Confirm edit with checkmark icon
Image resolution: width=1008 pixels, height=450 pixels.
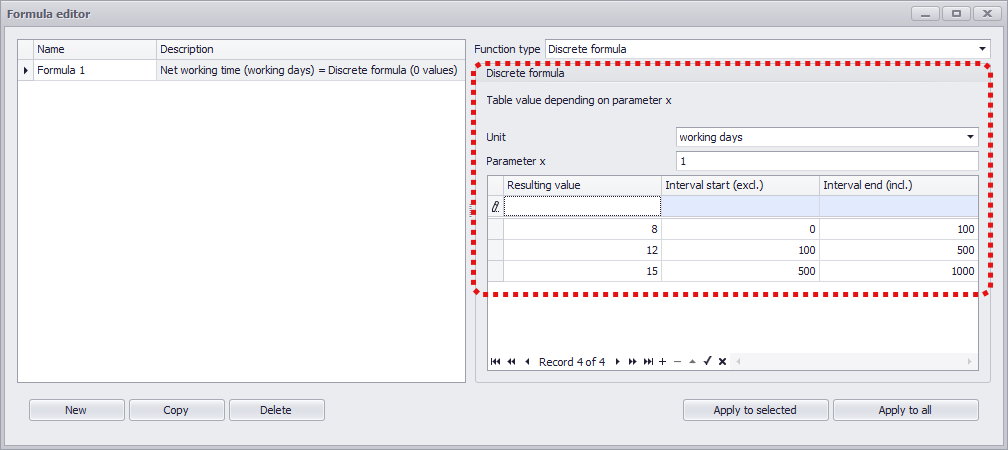coord(707,362)
